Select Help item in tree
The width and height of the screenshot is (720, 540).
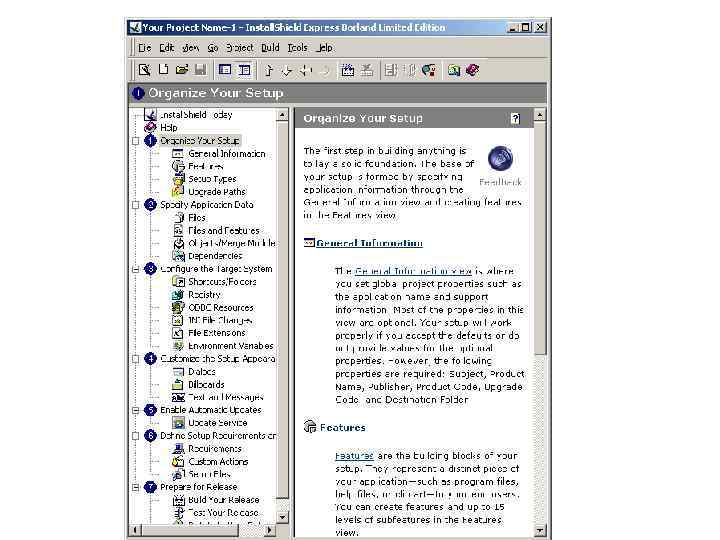(x=169, y=128)
